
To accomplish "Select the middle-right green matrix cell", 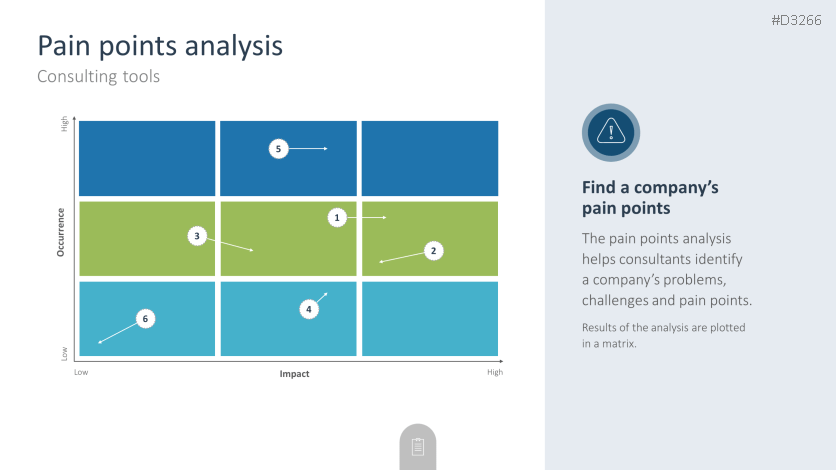I will point(430,238).
